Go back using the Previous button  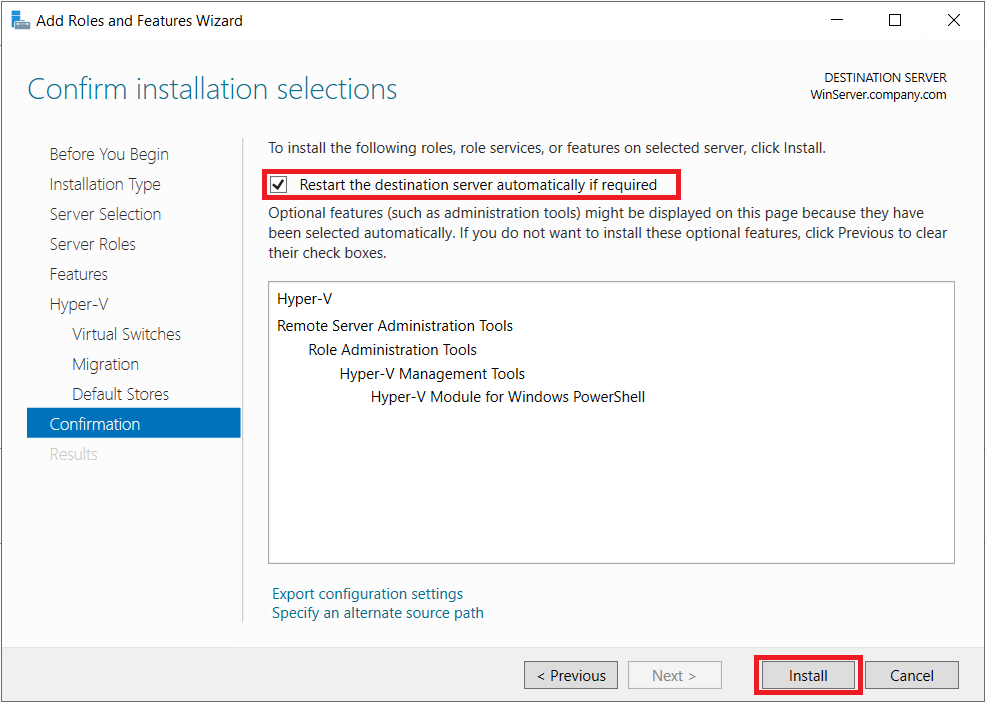click(x=570, y=675)
